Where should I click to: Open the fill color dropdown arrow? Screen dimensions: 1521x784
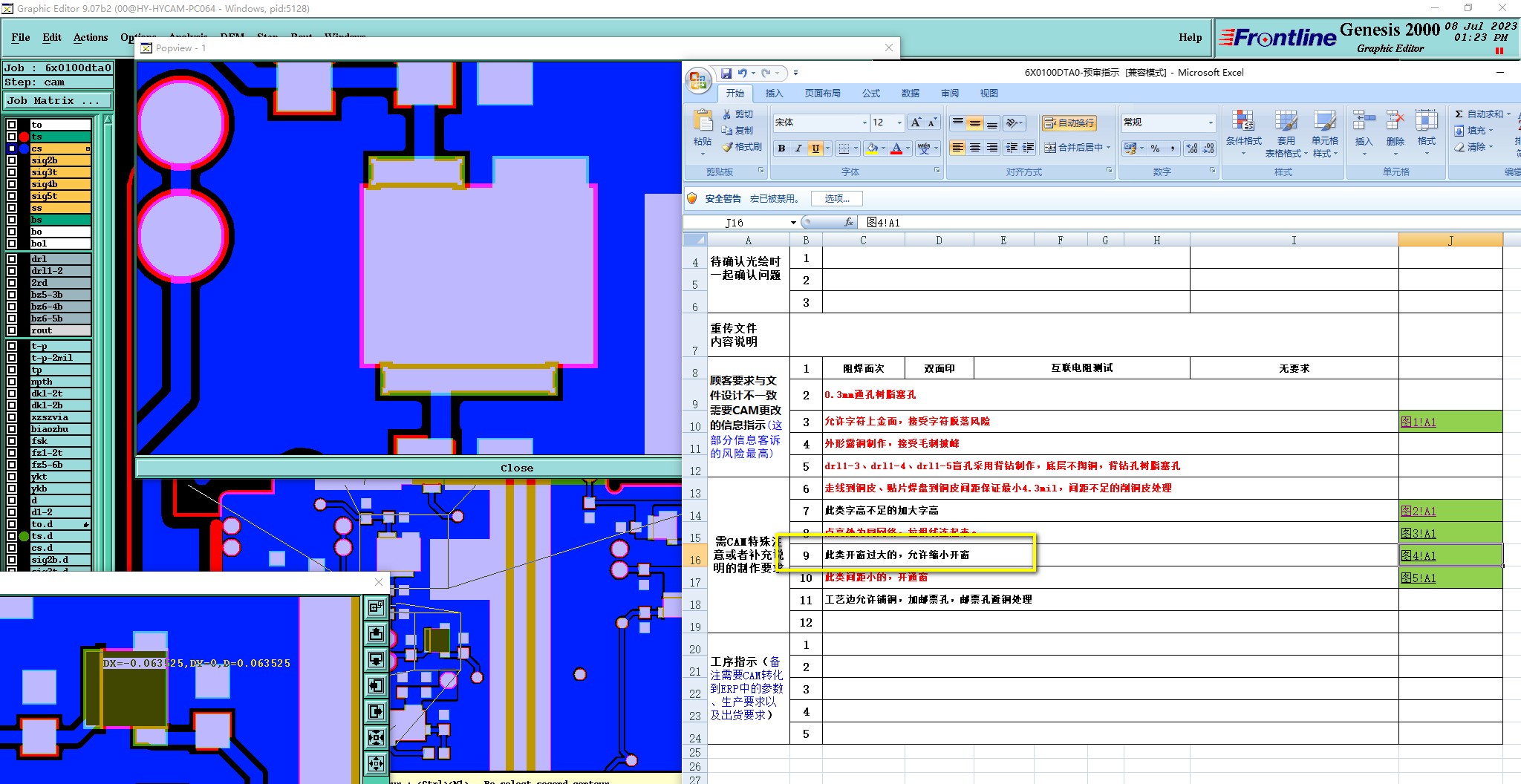[x=883, y=148]
